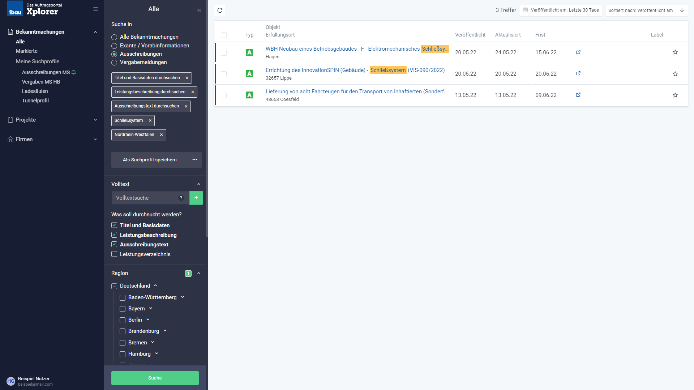
Task: Collapse the Volltext section chevron
Action: (x=198, y=184)
